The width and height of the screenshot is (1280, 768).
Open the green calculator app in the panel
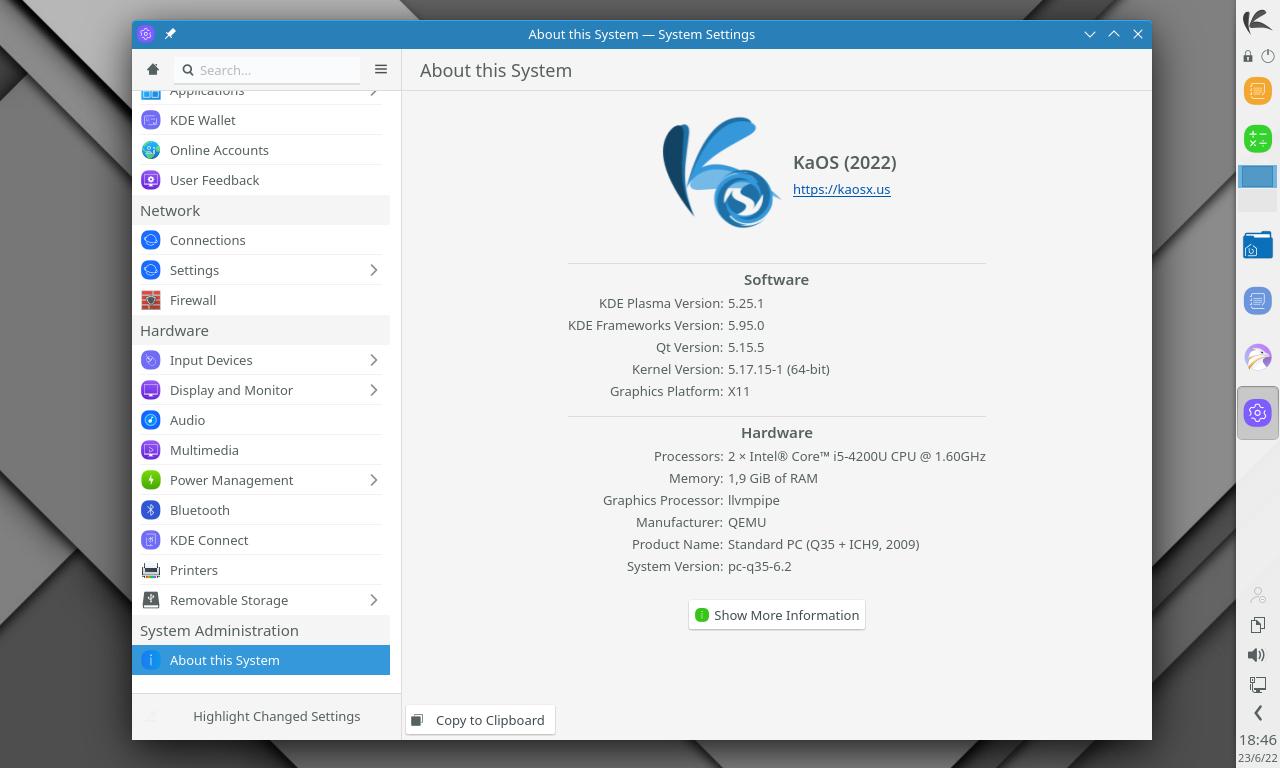tap(1258, 138)
